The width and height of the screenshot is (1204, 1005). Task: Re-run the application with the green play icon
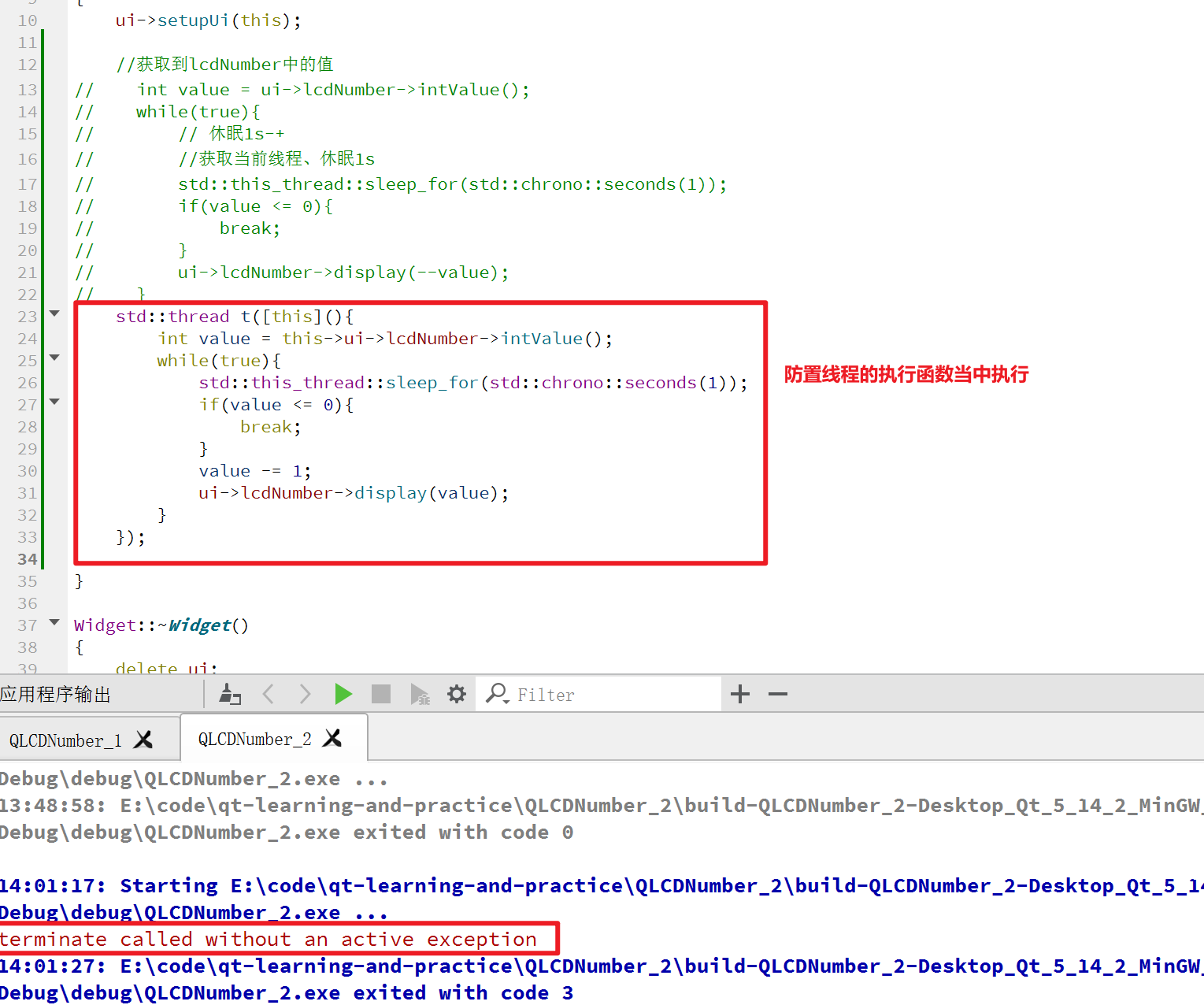pos(343,694)
